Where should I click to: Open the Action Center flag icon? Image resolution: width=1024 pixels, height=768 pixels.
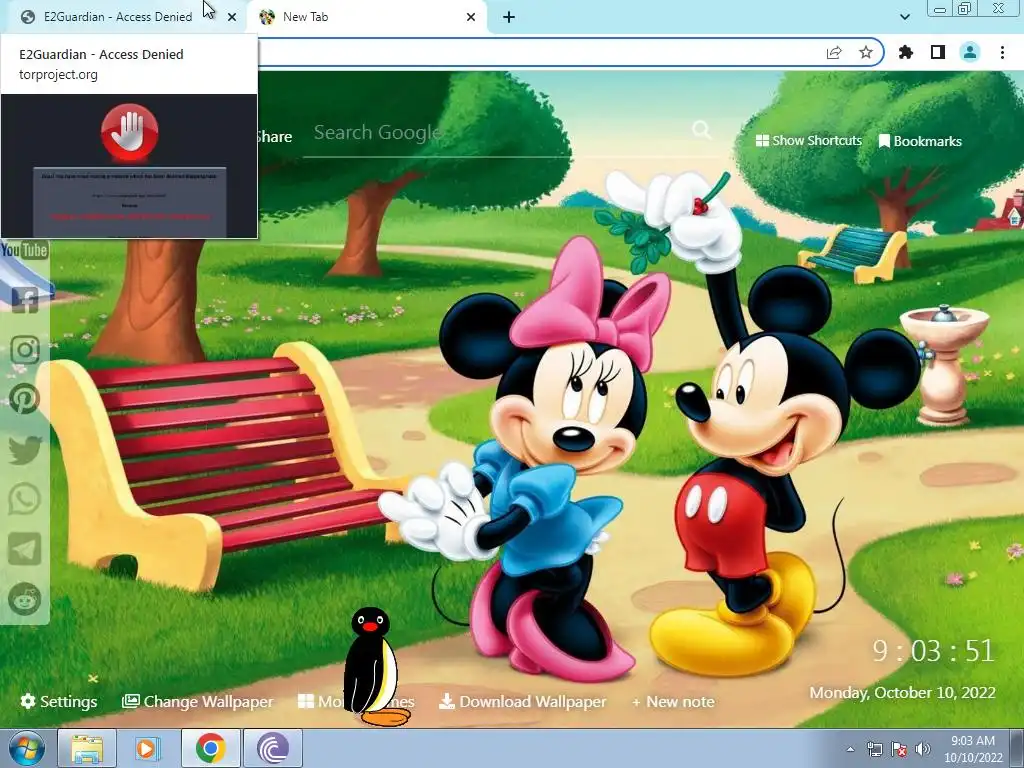click(x=899, y=749)
